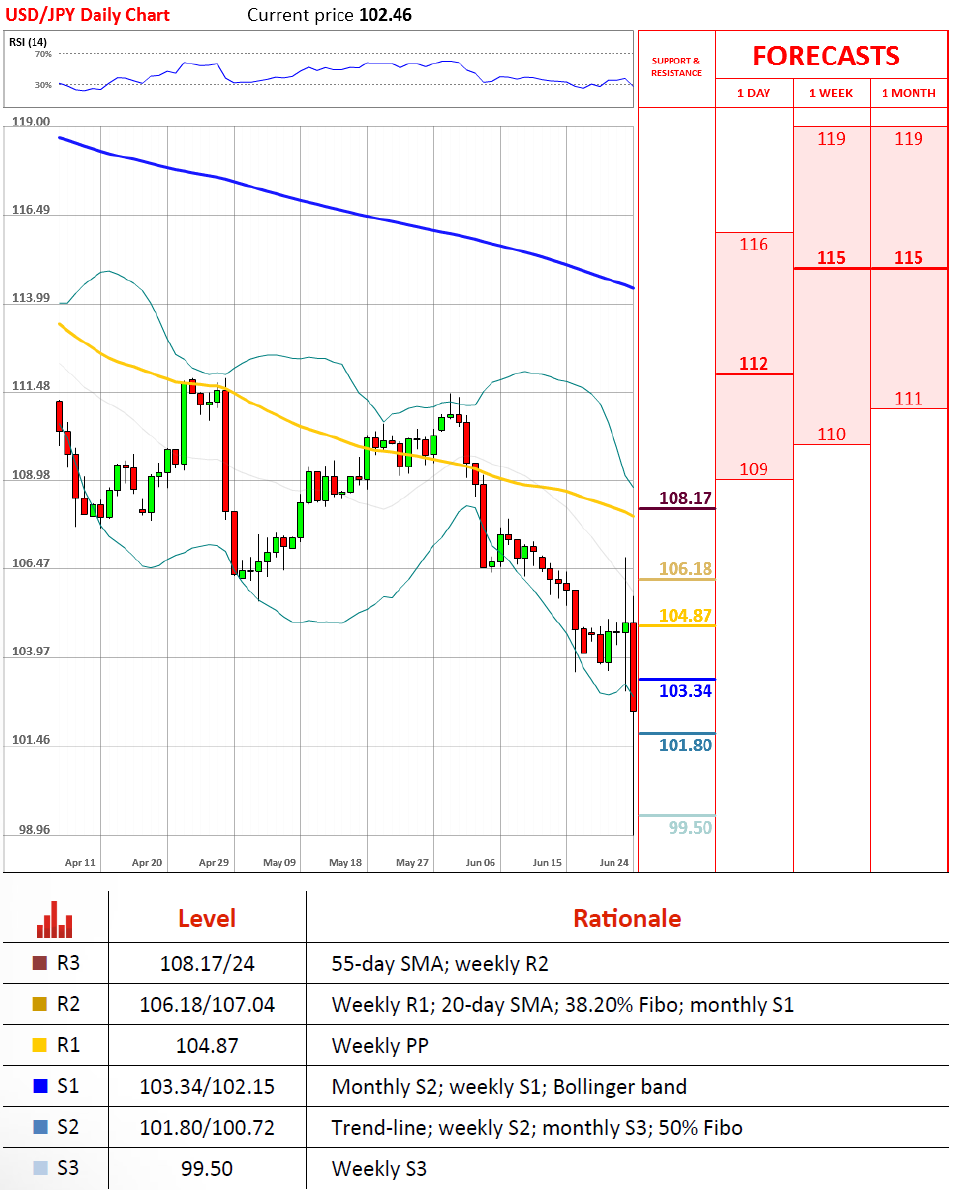This screenshot has height=1190, width=958.
Task: Click the current price 102.46 value
Action: coord(385,15)
